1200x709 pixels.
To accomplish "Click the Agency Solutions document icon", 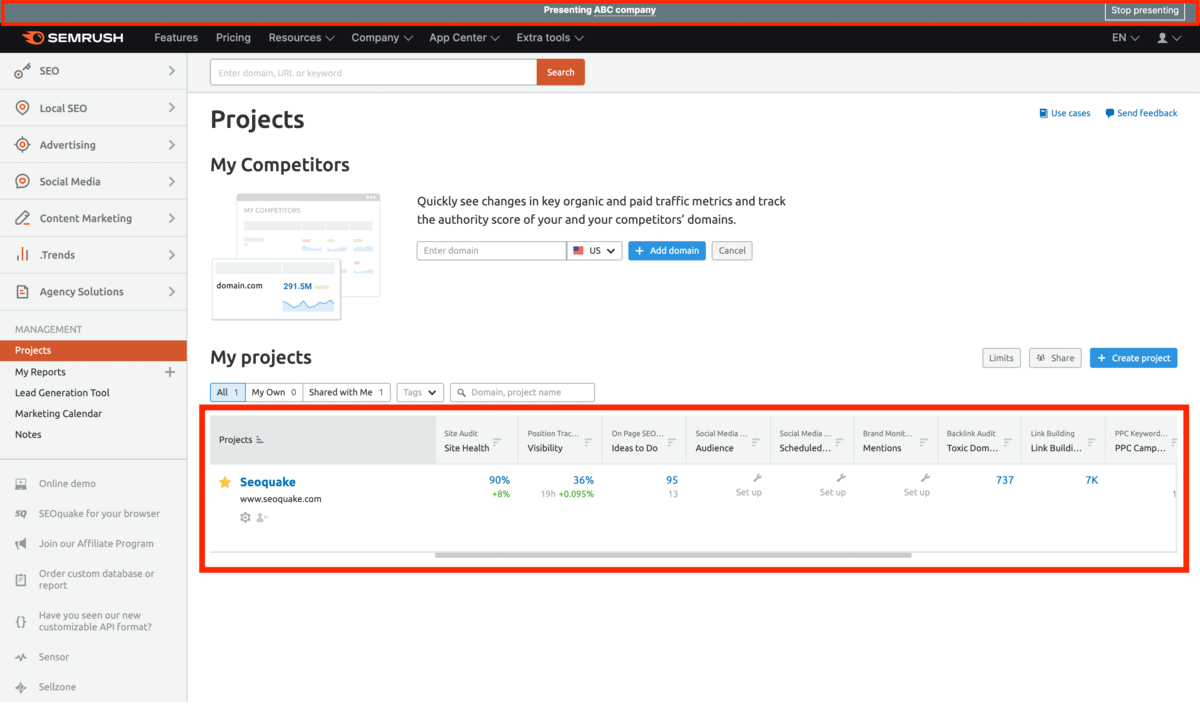I will click(22, 292).
